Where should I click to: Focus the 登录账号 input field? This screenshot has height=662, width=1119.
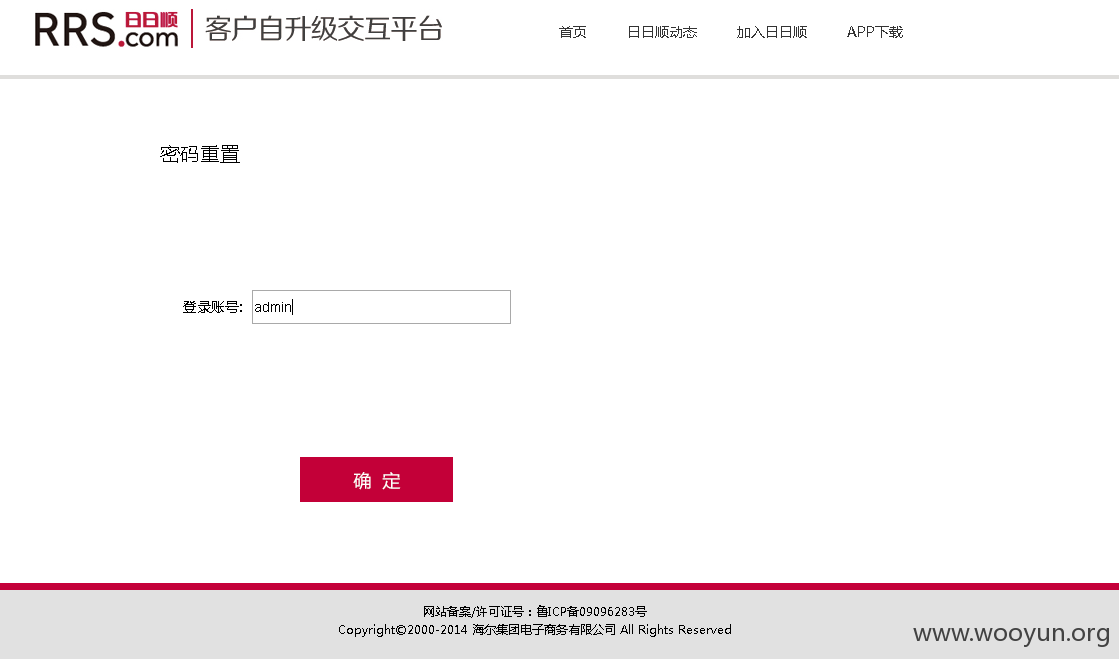click(381, 307)
